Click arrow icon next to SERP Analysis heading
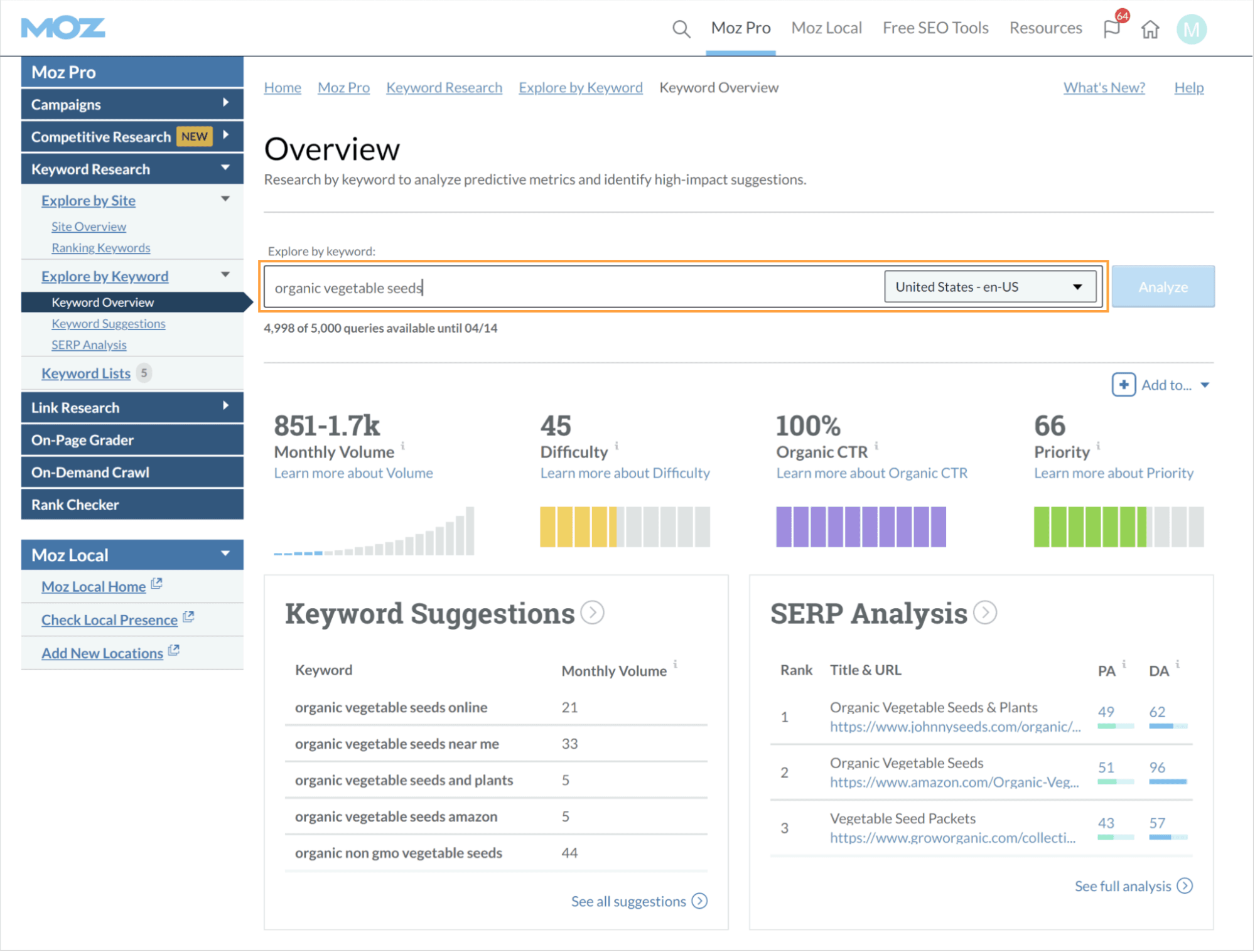The image size is (1255, 952). pos(985,612)
